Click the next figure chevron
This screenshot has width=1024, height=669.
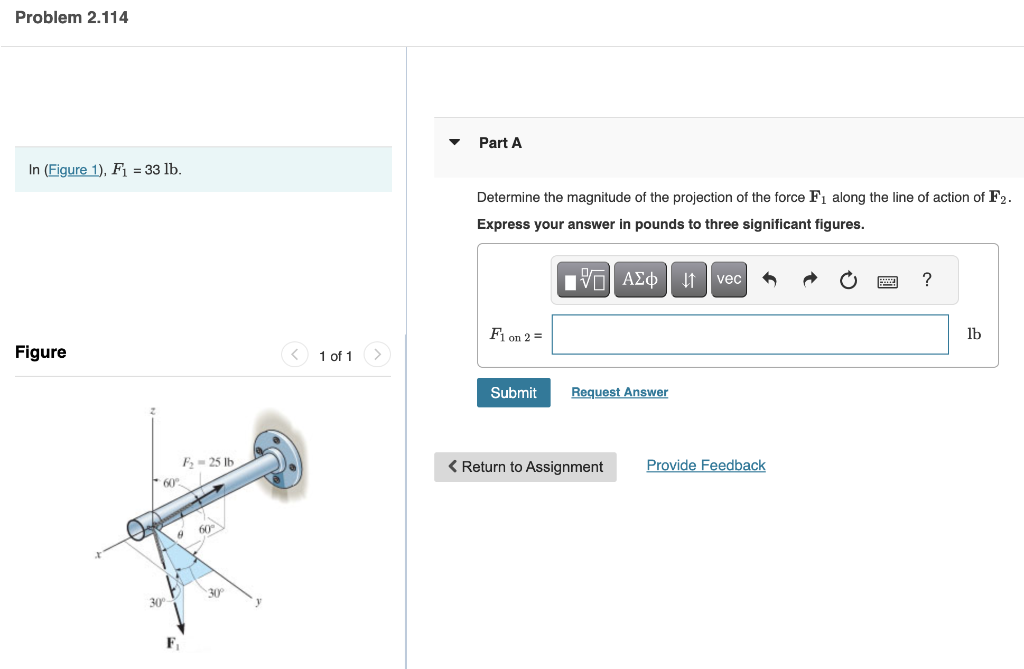point(377,355)
